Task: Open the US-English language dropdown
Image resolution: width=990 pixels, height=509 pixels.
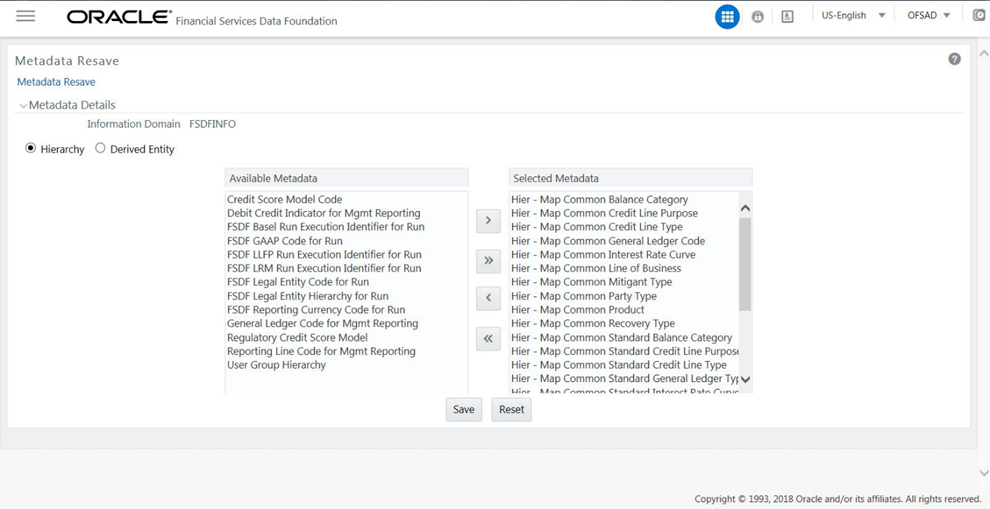Action: pos(853,15)
